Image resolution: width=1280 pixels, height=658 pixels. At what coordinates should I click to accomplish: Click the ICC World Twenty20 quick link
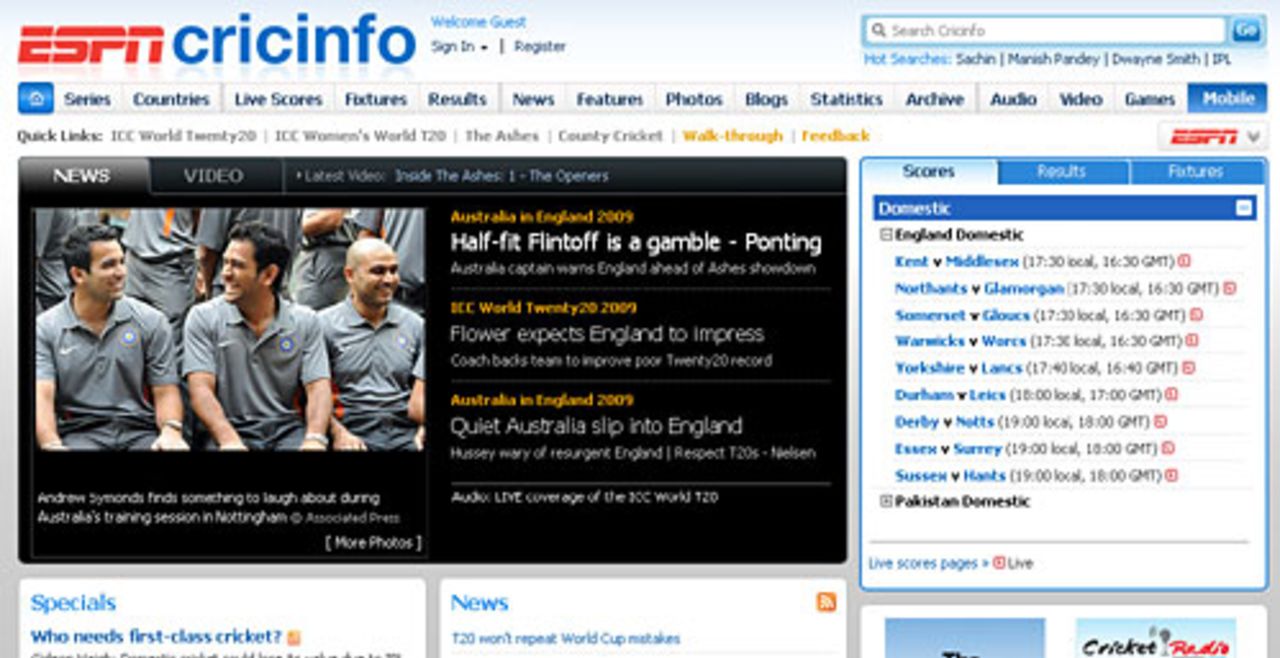pyautogui.click(x=183, y=136)
